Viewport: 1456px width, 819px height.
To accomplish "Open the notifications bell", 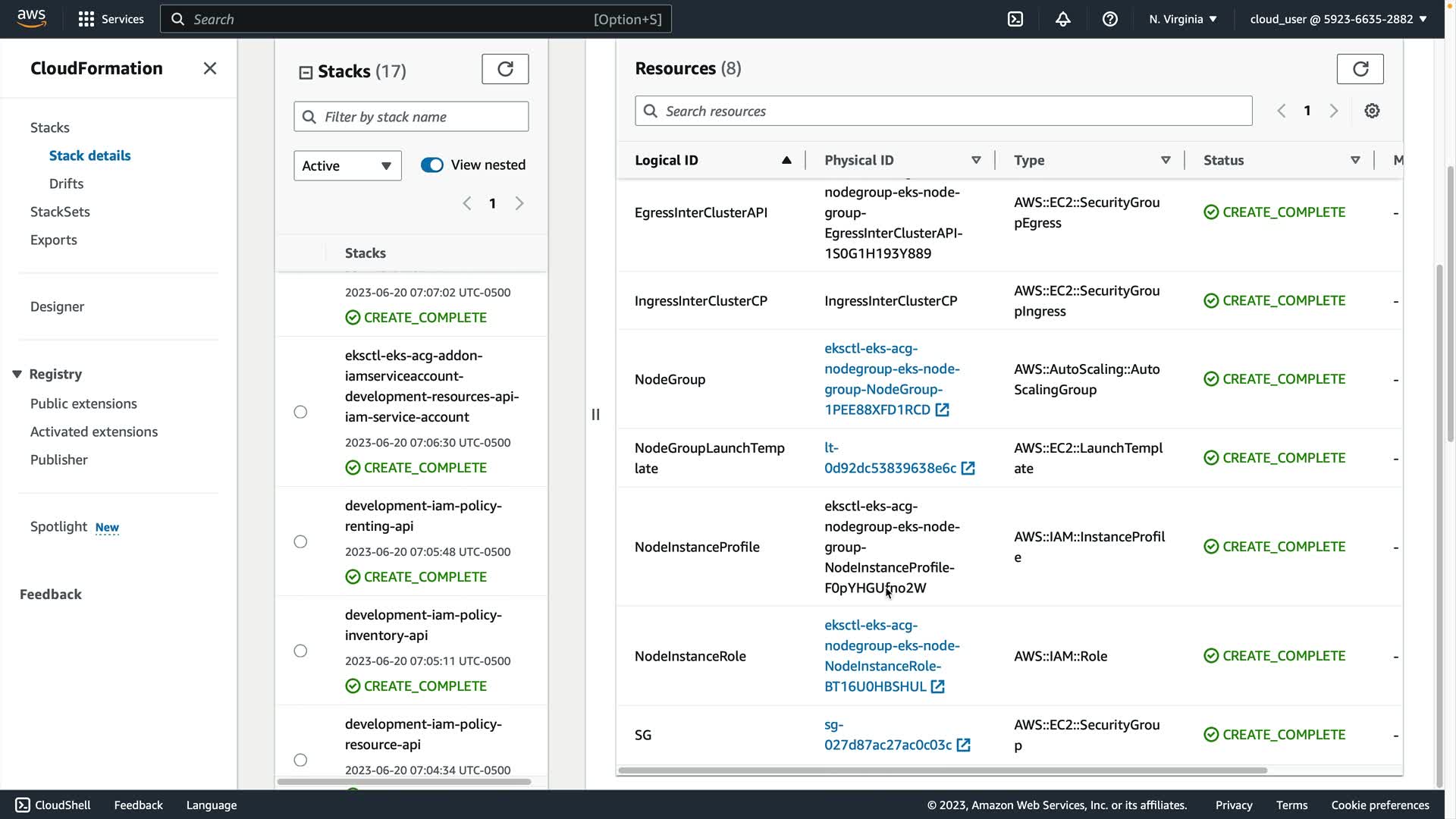I will [x=1062, y=19].
